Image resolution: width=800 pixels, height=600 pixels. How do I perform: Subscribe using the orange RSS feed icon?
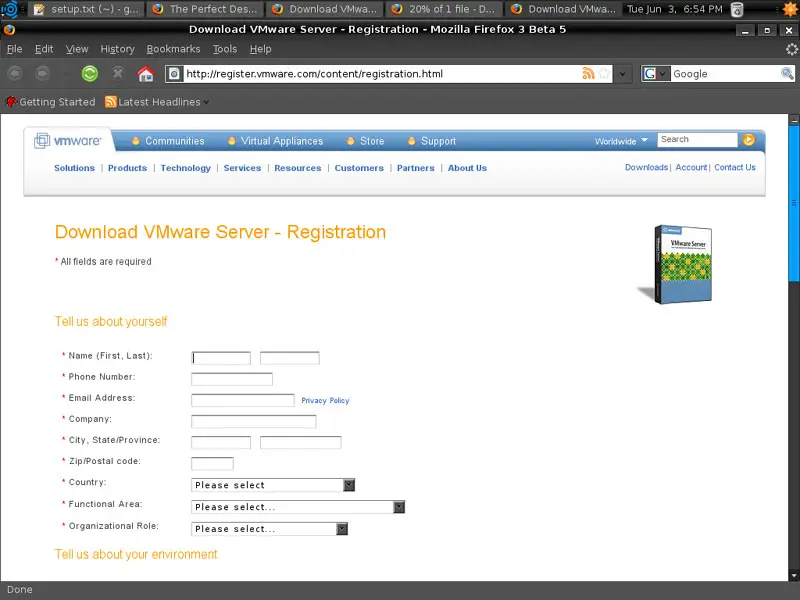tap(588, 73)
